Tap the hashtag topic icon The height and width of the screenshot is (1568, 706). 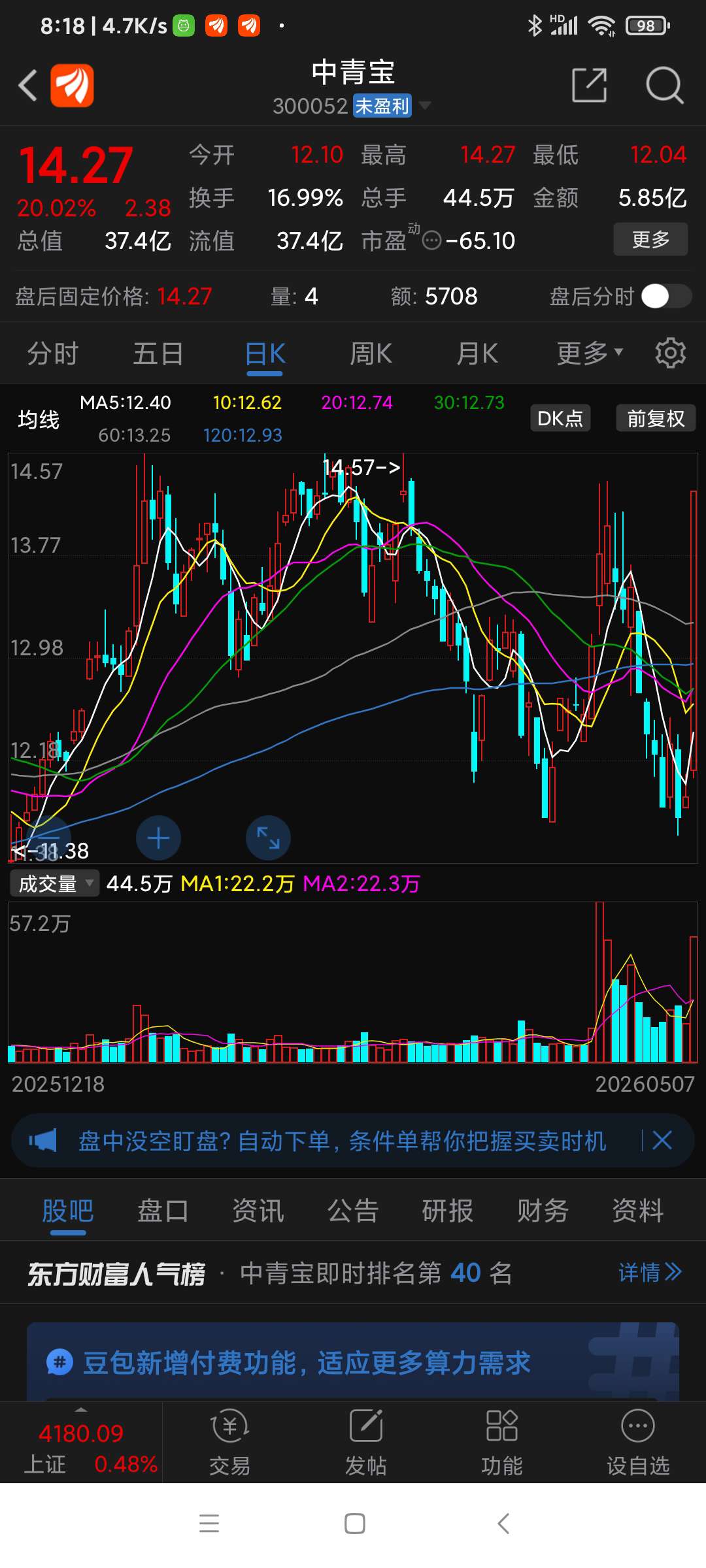pyautogui.click(x=59, y=1363)
